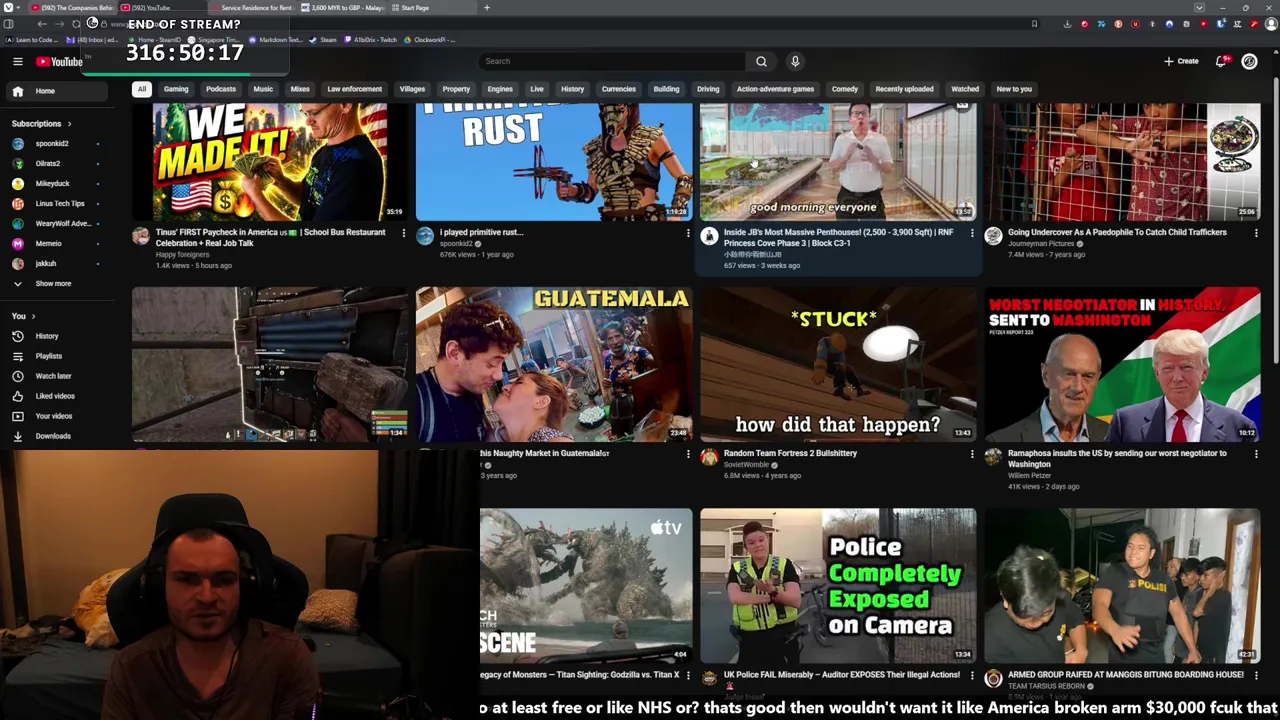Select the Podcasts filter chip
The width and height of the screenshot is (1280, 720).
tap(221, 89)
